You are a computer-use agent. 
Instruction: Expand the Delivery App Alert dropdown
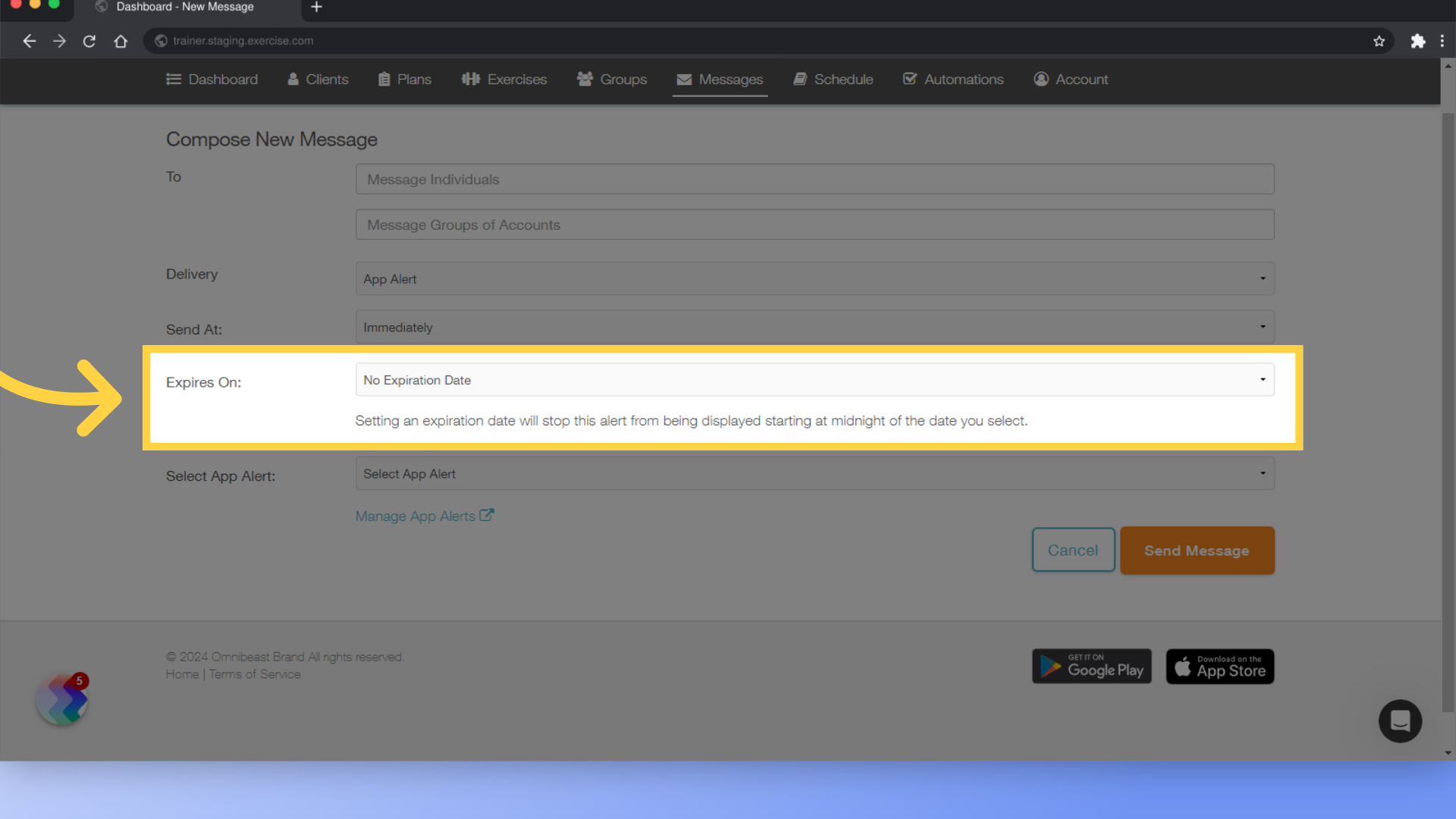pos(815,278)
